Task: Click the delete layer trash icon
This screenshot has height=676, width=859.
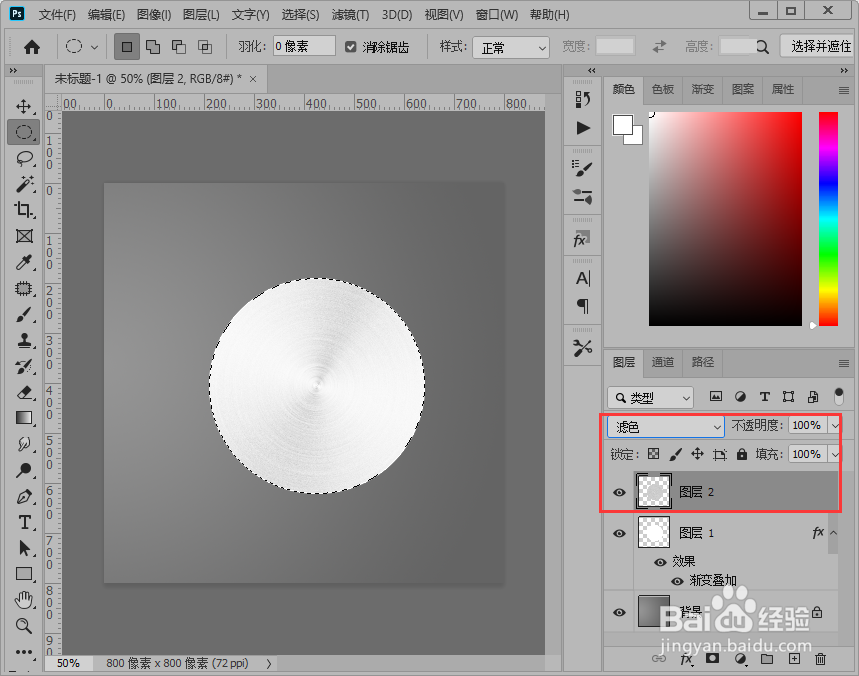Action: (820, 659)
